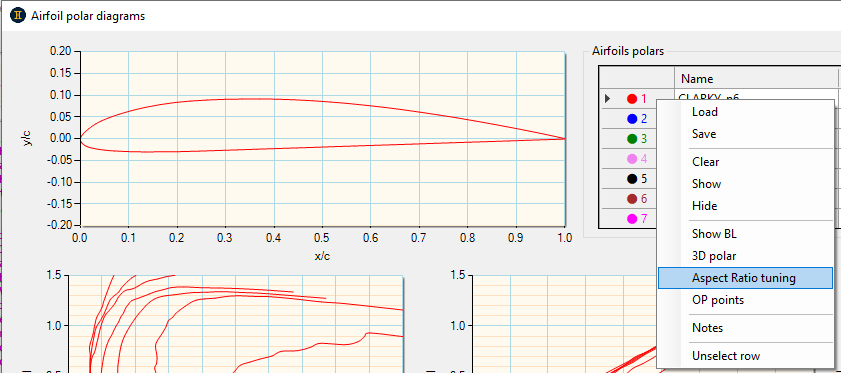Click the red color dot of polar 1

(631, 99)
